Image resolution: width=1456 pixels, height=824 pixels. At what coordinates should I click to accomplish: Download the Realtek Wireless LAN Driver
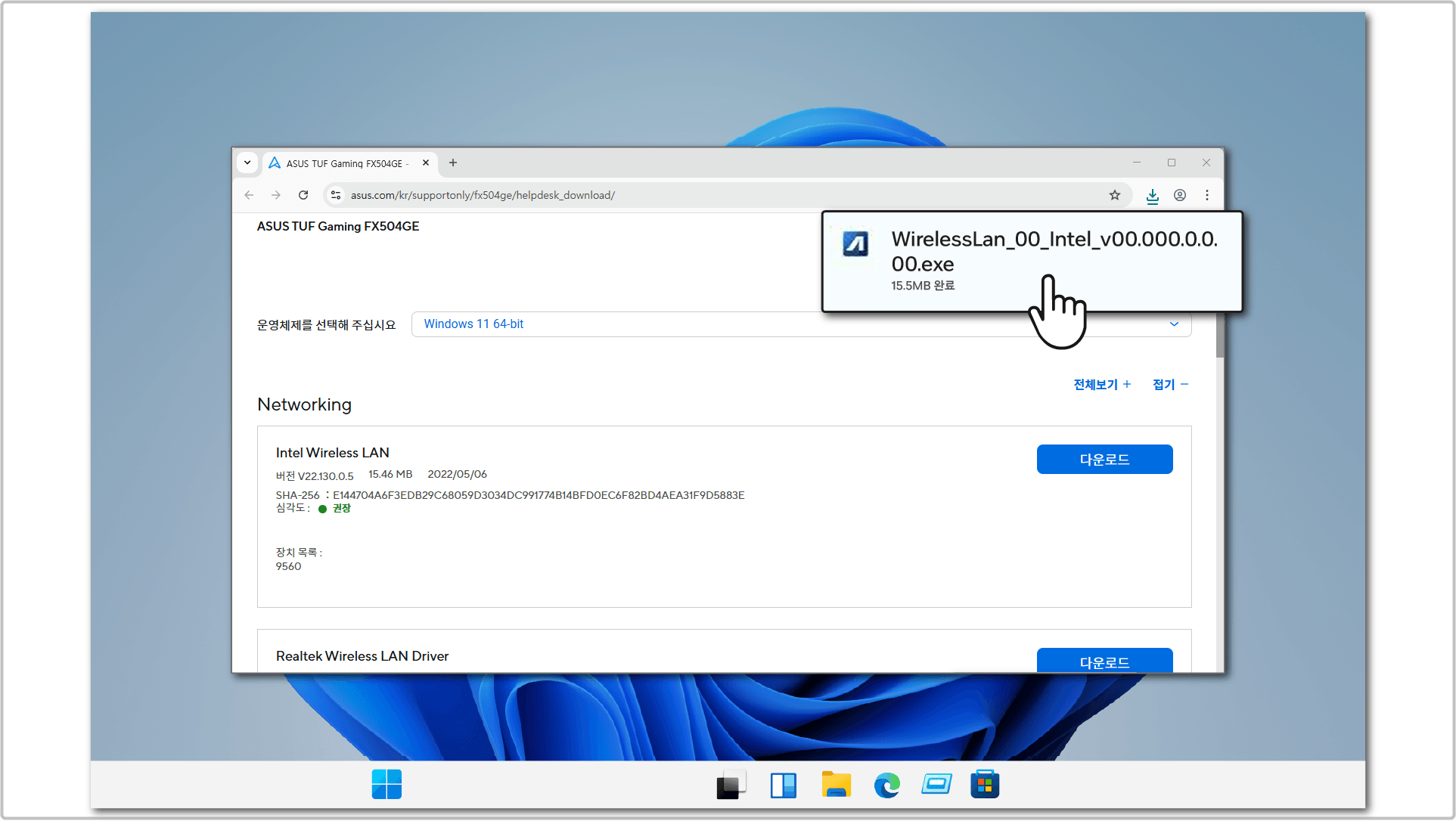tap(1104, 661)
